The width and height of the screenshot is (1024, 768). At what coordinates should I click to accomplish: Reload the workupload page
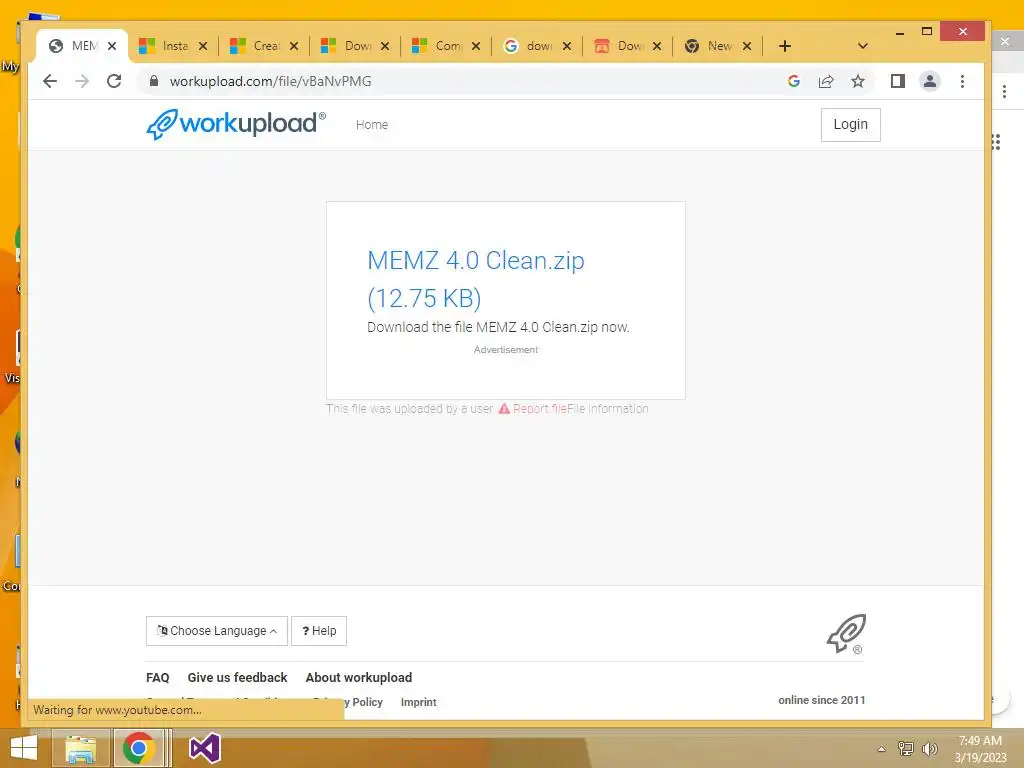tap(114, 81)
